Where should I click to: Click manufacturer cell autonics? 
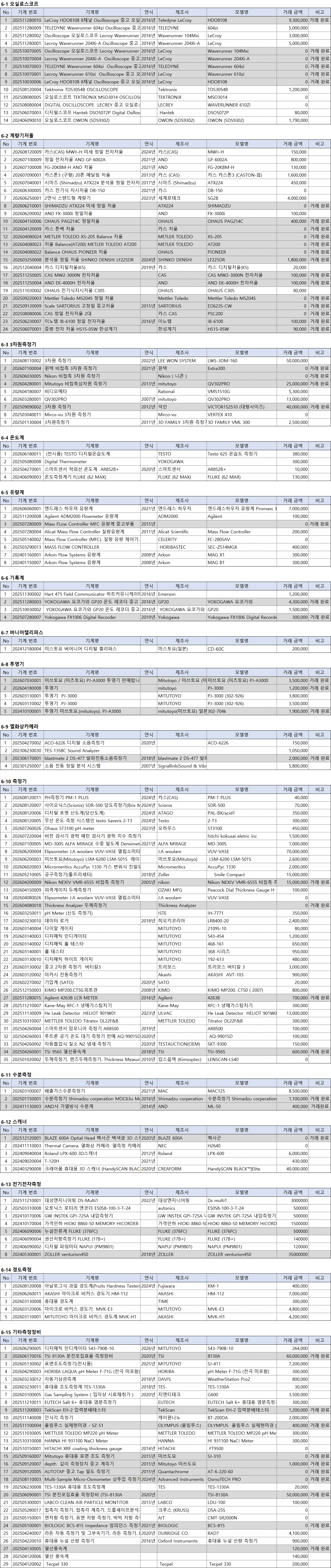(x=182, y=1208)
